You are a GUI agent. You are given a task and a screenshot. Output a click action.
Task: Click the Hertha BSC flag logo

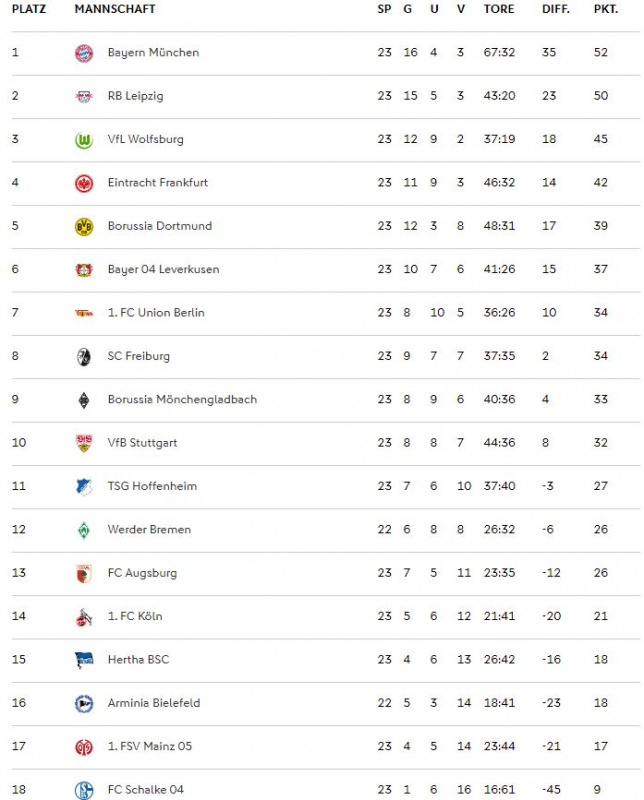84,660
